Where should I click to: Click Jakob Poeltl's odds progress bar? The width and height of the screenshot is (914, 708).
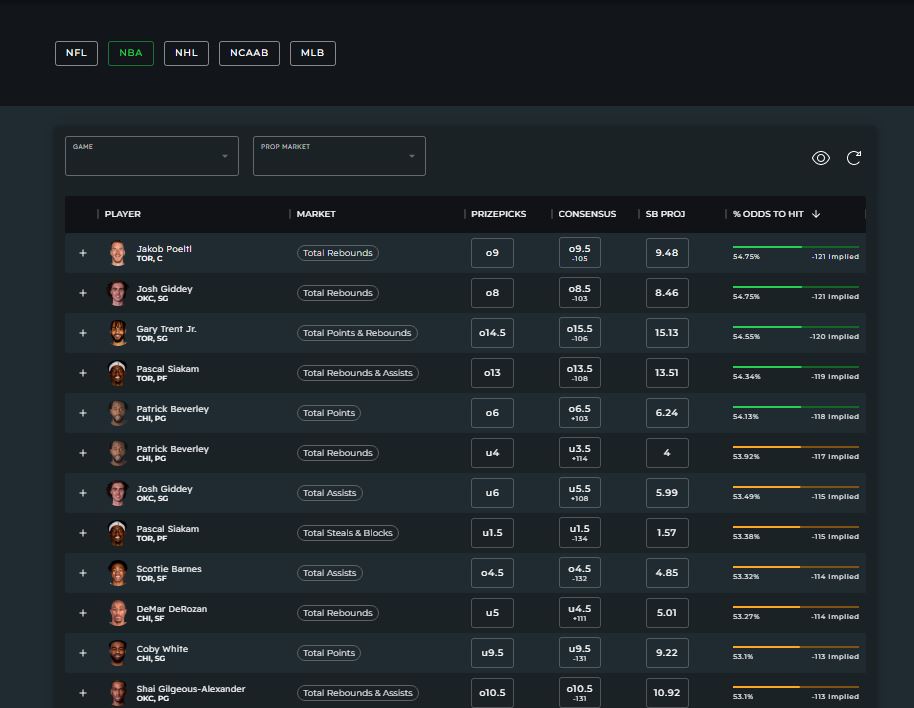[x=796, y=247]
